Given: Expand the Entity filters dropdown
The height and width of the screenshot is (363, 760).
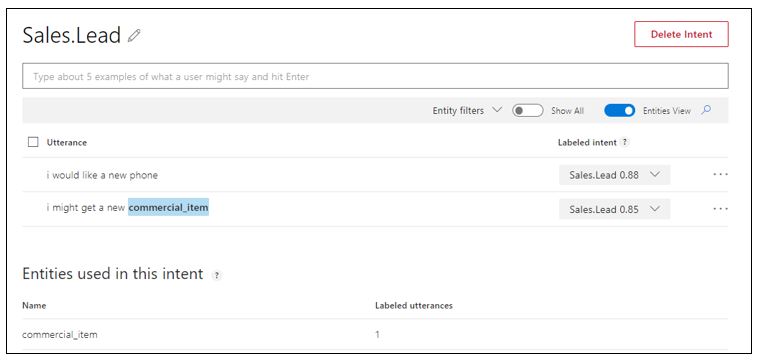Looking at the screenshot, I should (467, 110).
